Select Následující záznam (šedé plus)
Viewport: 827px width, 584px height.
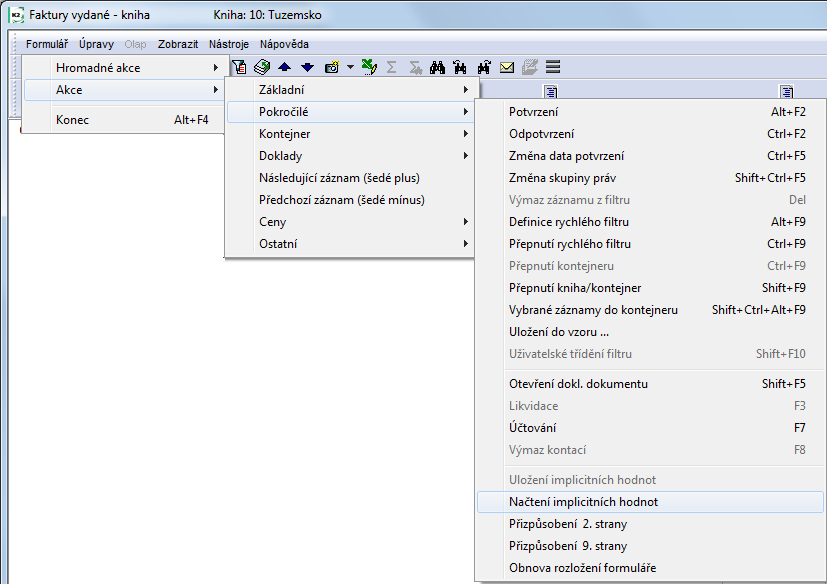tap(351, 178)
